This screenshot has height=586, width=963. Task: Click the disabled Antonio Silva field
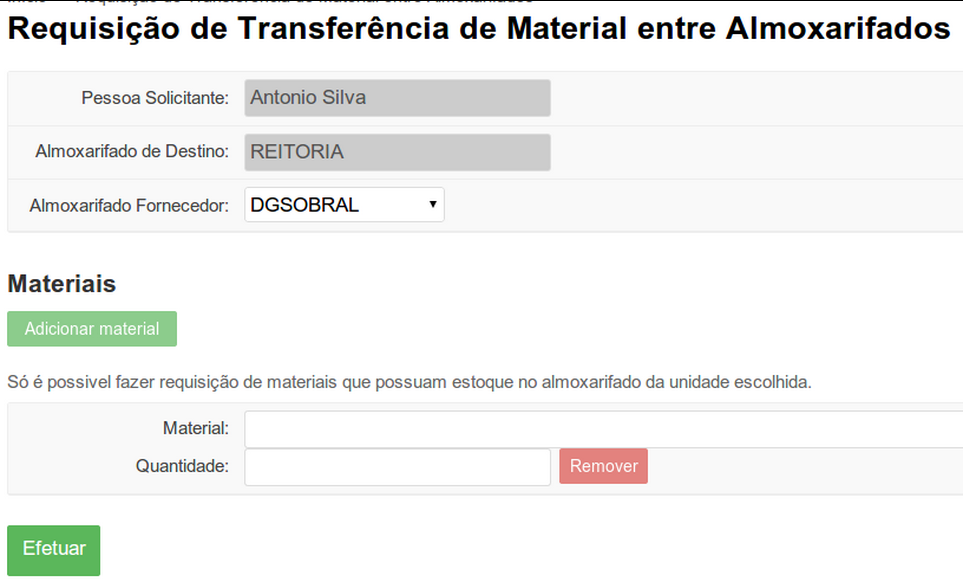pos(397,98)
